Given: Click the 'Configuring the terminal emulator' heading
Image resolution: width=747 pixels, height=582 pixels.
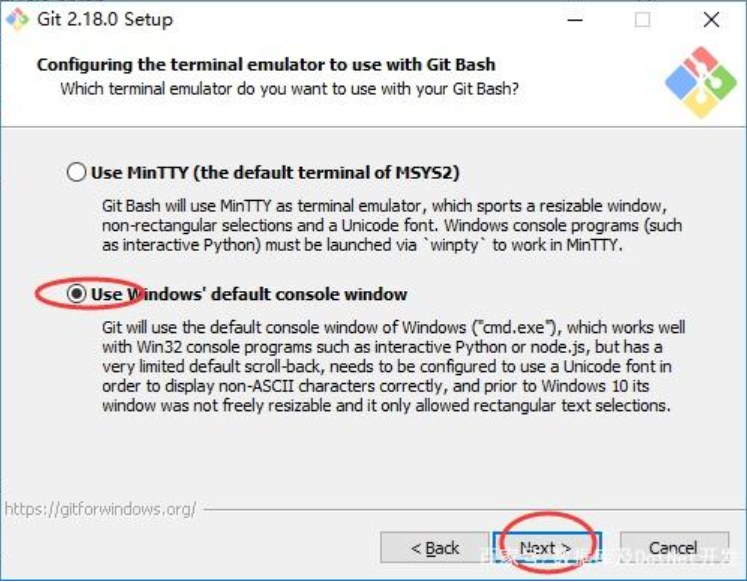Looking at the screenshot, I should (x=266, y=64).
